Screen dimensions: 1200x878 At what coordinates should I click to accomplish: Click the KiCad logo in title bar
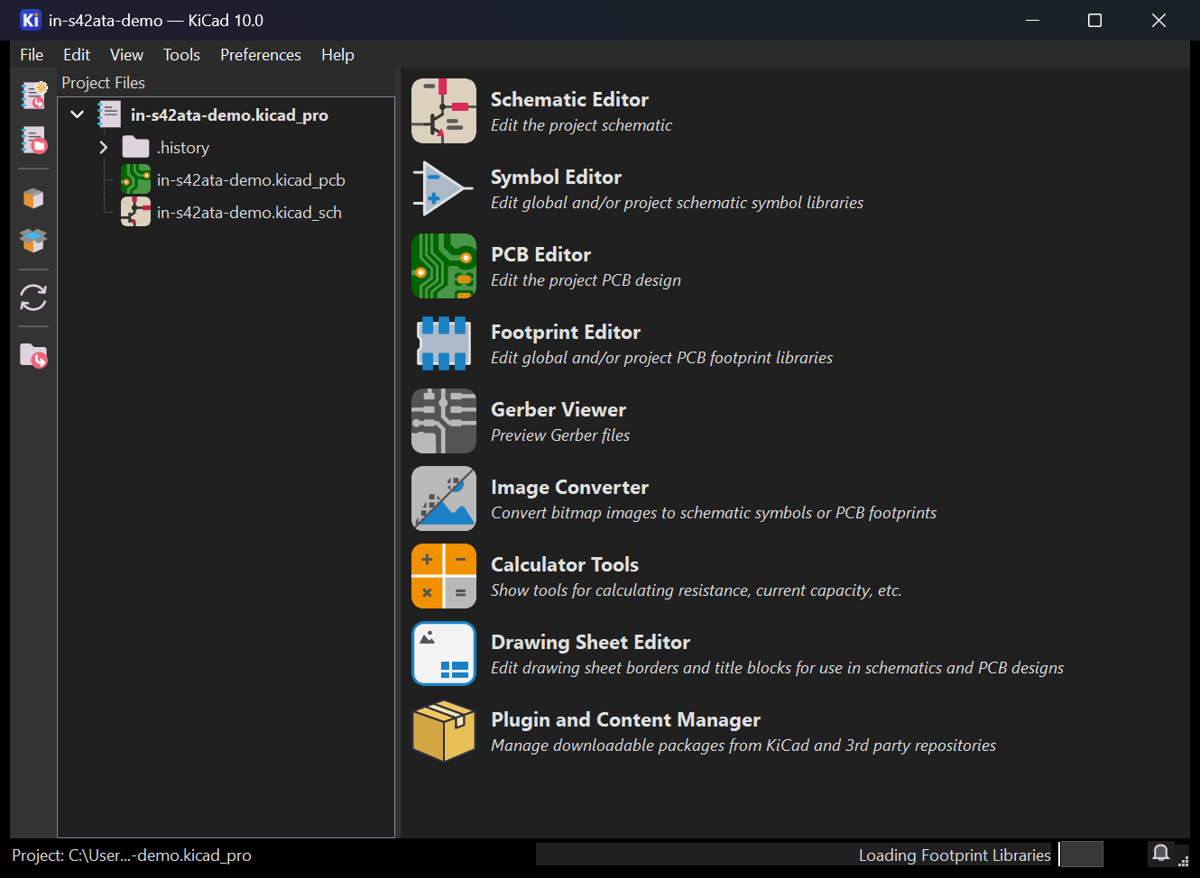click(30, 20)
